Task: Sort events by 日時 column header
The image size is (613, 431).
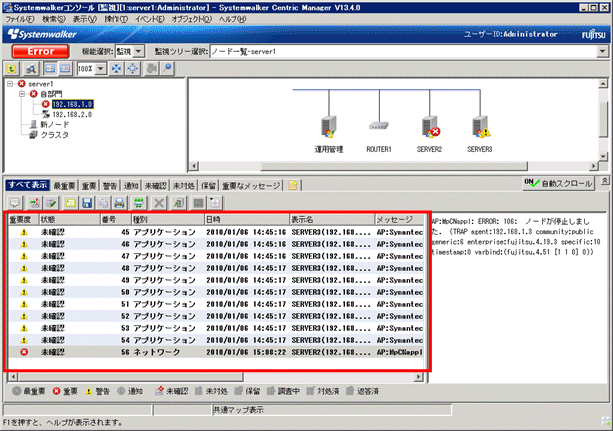Action: pos(246,219)
